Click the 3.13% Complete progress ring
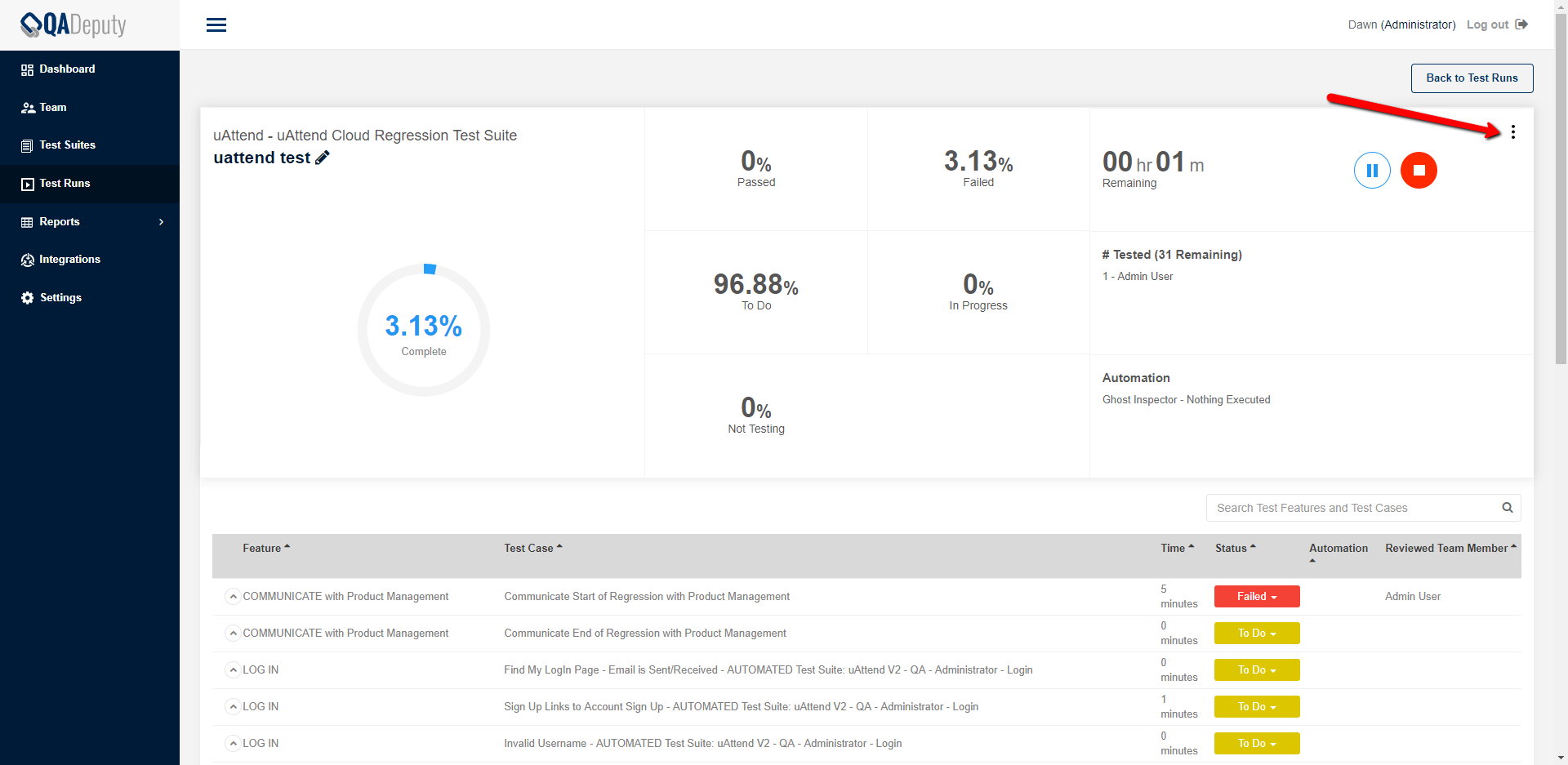Screen dimensions: 1568x765 (424, 331)
